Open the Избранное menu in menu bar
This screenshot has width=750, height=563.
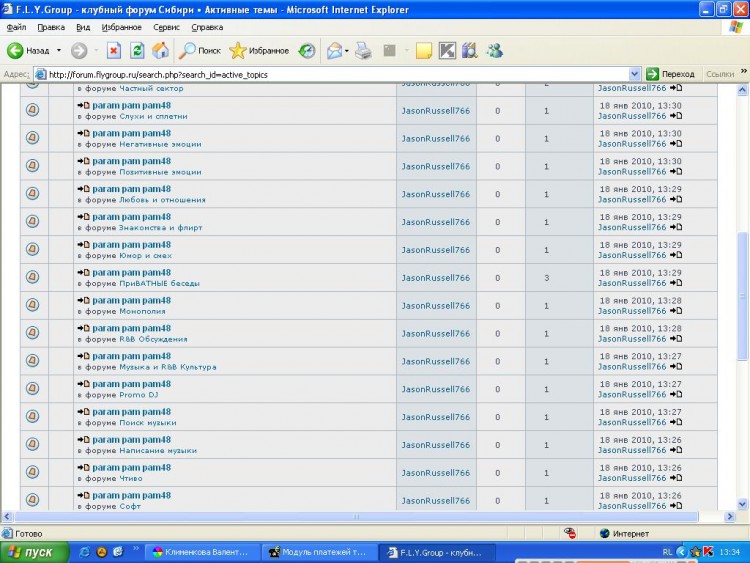pos(121,27)
